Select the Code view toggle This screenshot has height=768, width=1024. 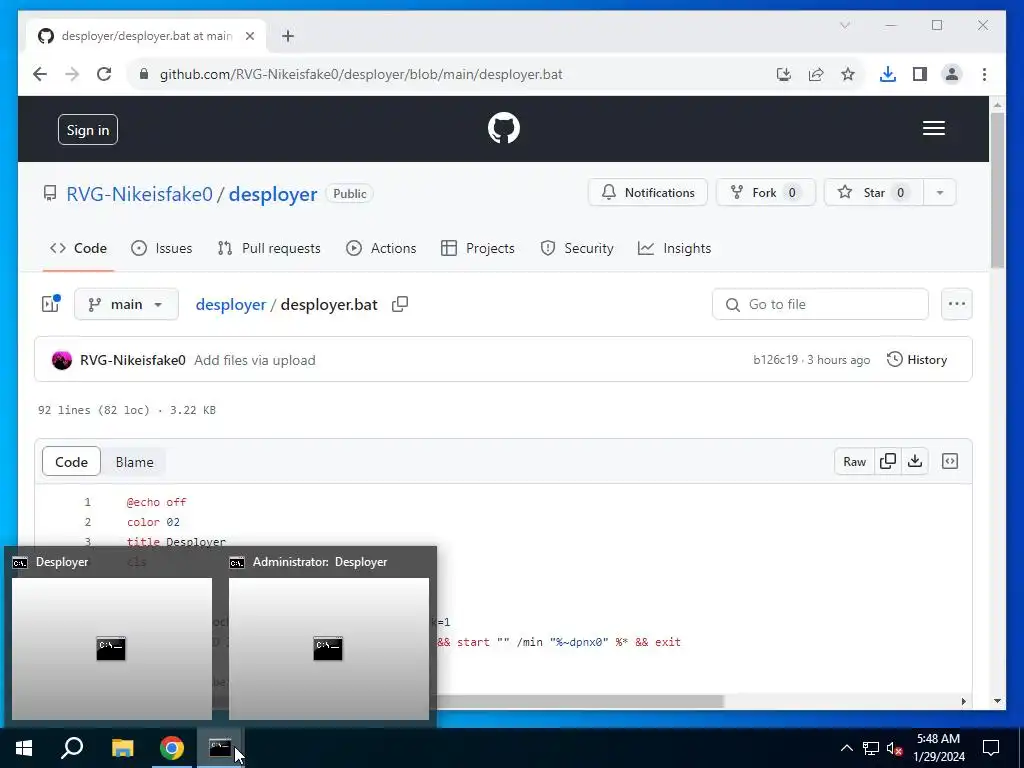pos(71,462)
